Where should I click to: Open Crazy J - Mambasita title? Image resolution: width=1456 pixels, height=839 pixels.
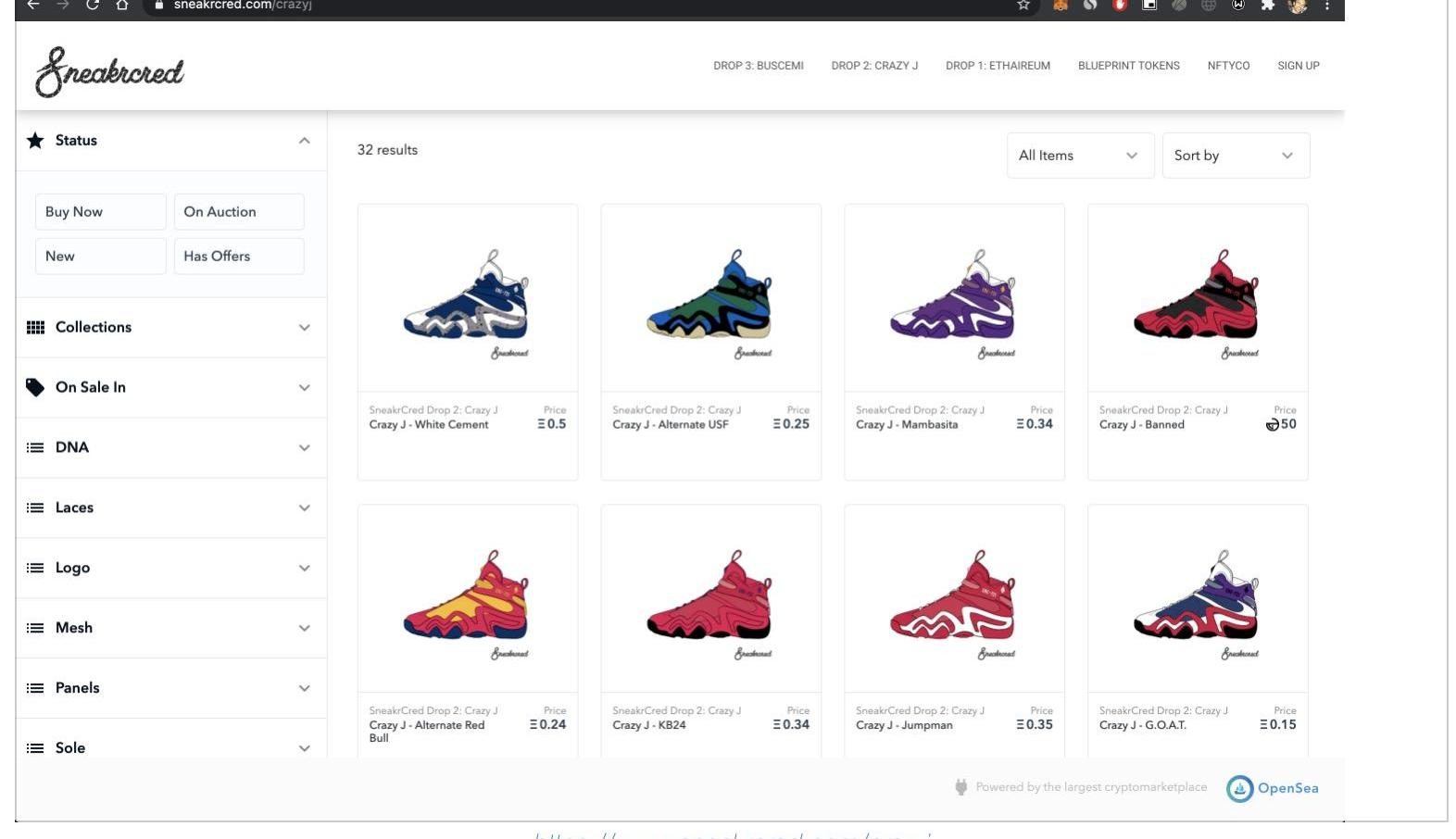pos(907,424)
